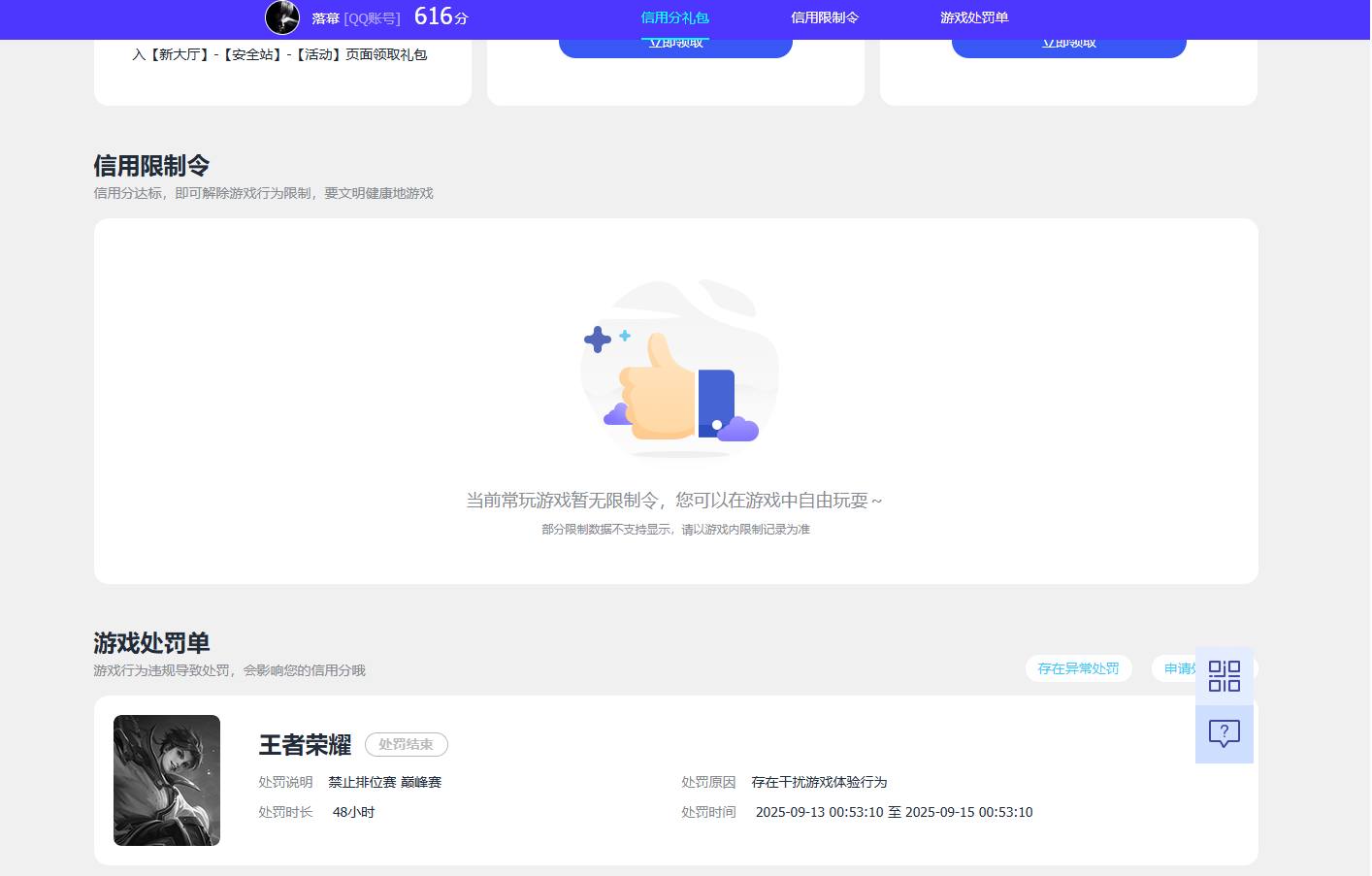Open the QR code panel icon
This screenshot has width=1372, height=876.
1224,676
